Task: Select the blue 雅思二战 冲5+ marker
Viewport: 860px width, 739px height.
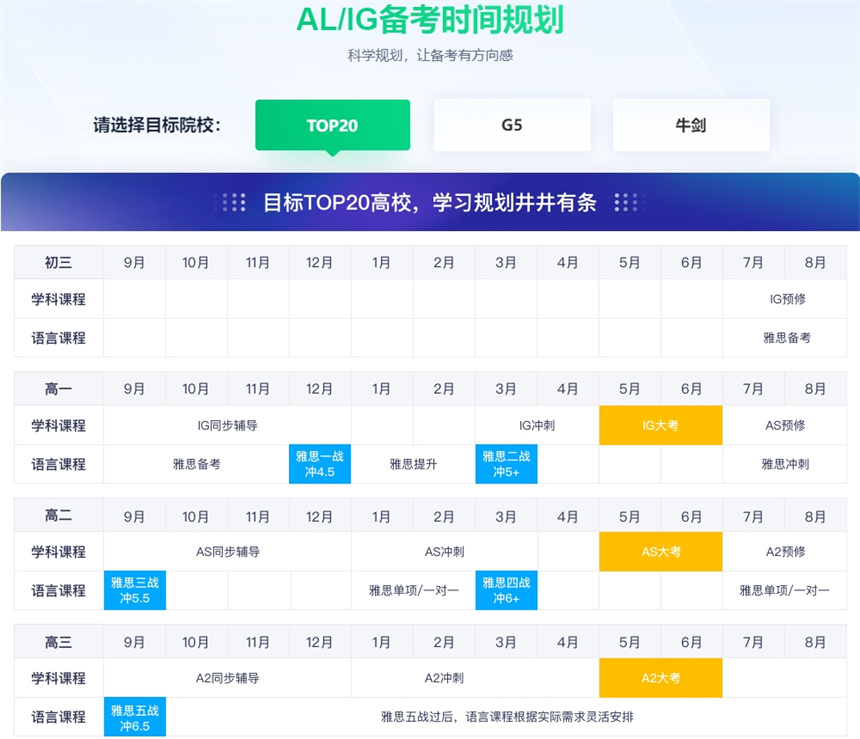Action: tap(506, 464)
